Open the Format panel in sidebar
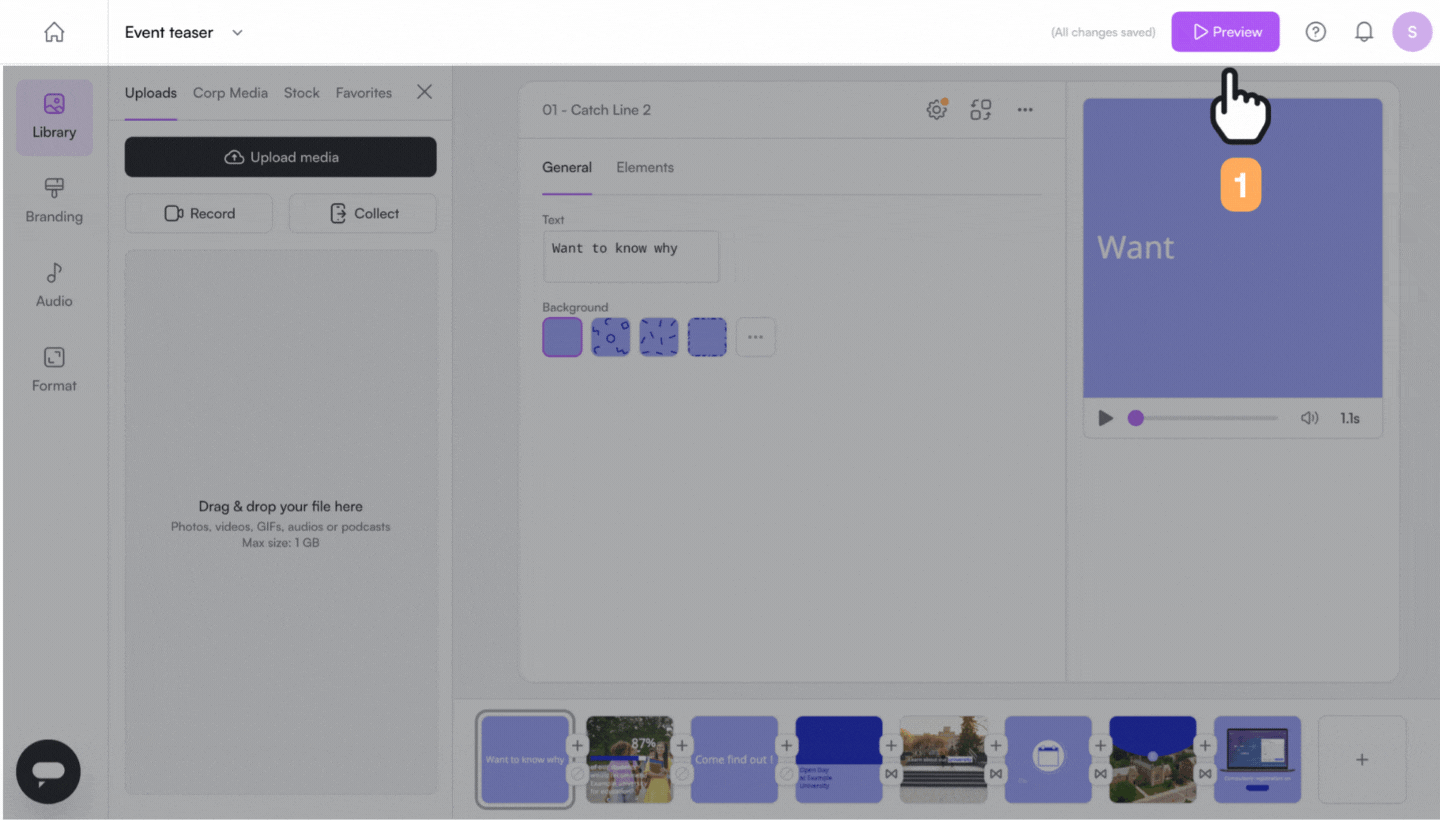1440x820 pixels. point(54,370)
